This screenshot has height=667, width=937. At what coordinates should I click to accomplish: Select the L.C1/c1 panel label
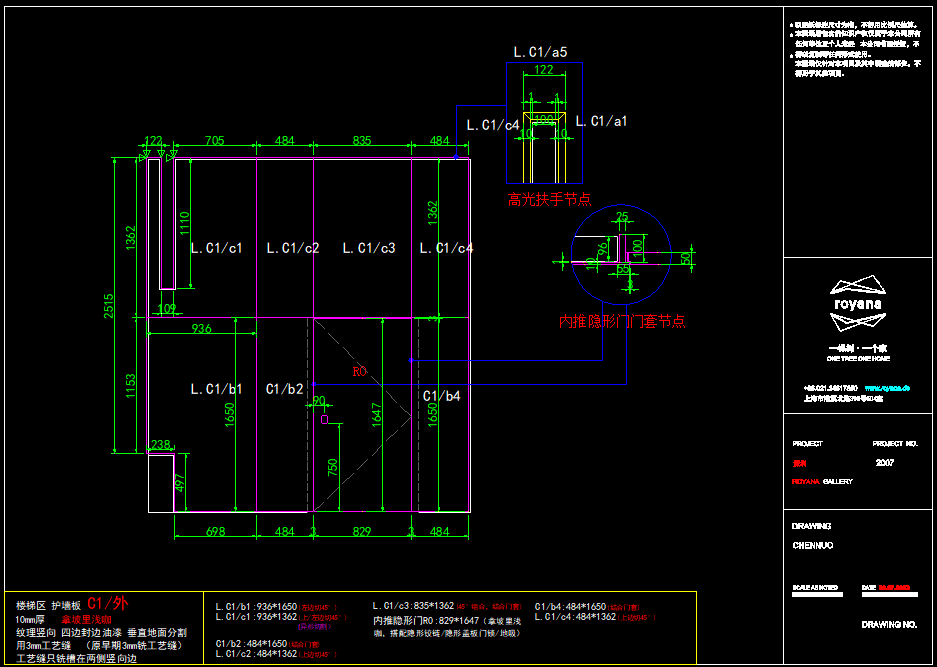(217, 248)
